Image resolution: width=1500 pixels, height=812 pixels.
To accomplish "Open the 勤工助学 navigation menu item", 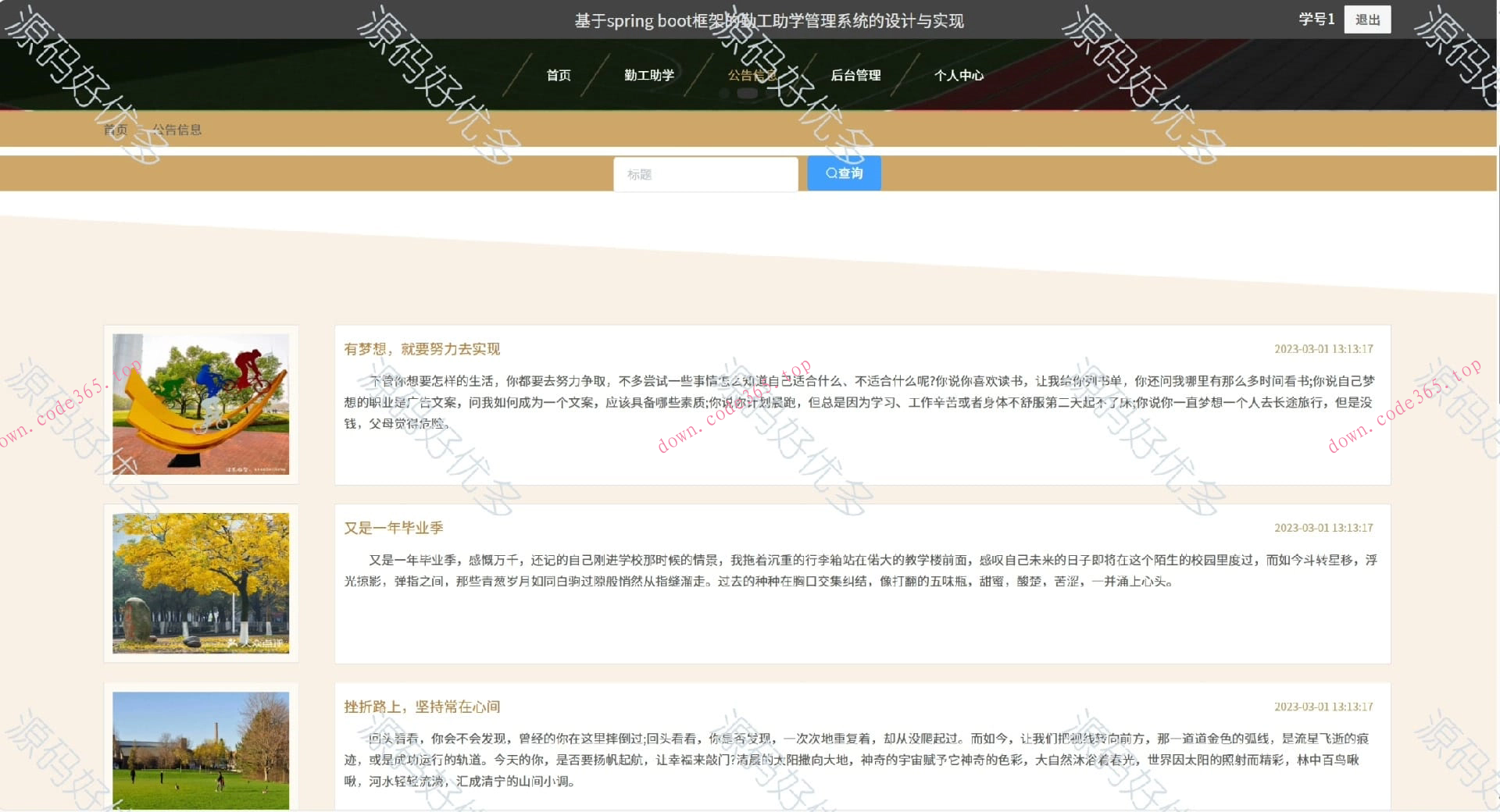I will click(650, 75).
